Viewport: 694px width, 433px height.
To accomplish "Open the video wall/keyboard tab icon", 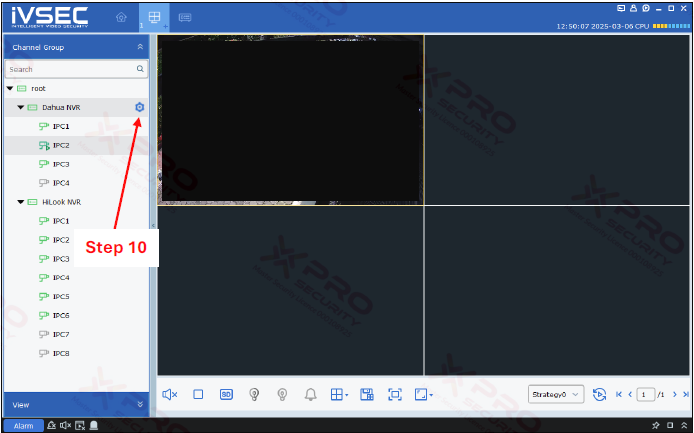I will pos(185,17).
